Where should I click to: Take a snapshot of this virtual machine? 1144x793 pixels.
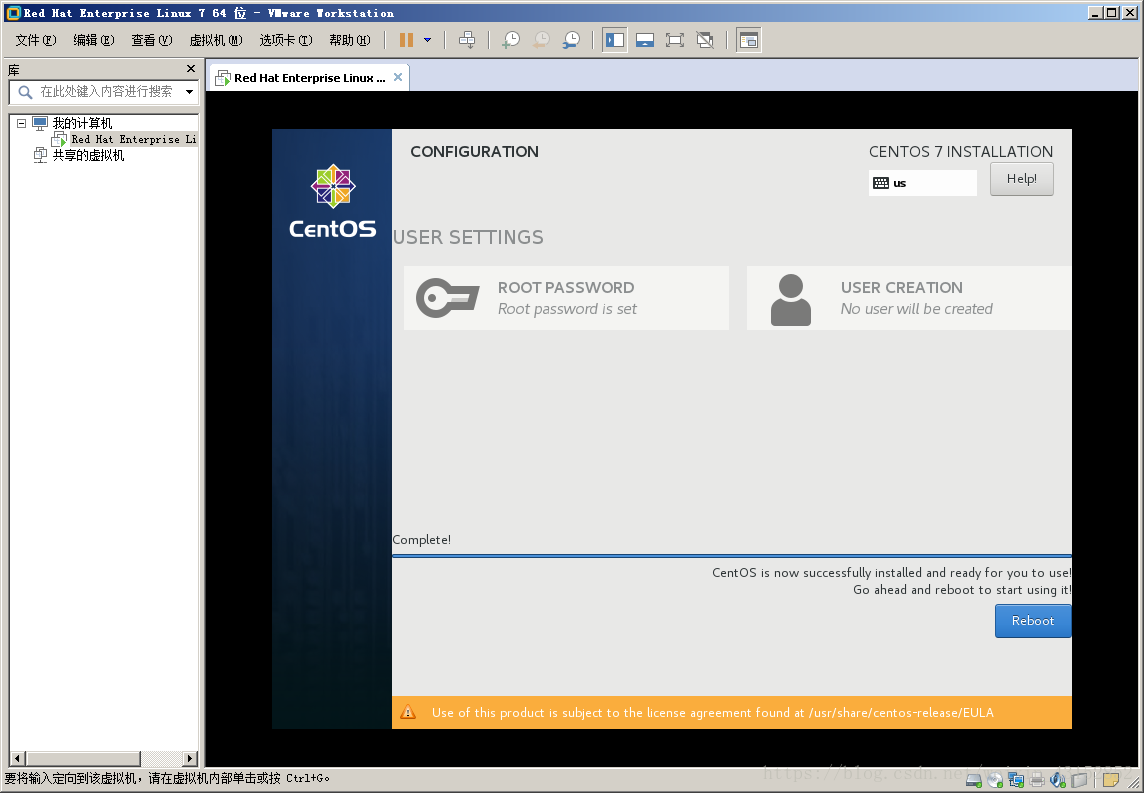pos(511,40)
